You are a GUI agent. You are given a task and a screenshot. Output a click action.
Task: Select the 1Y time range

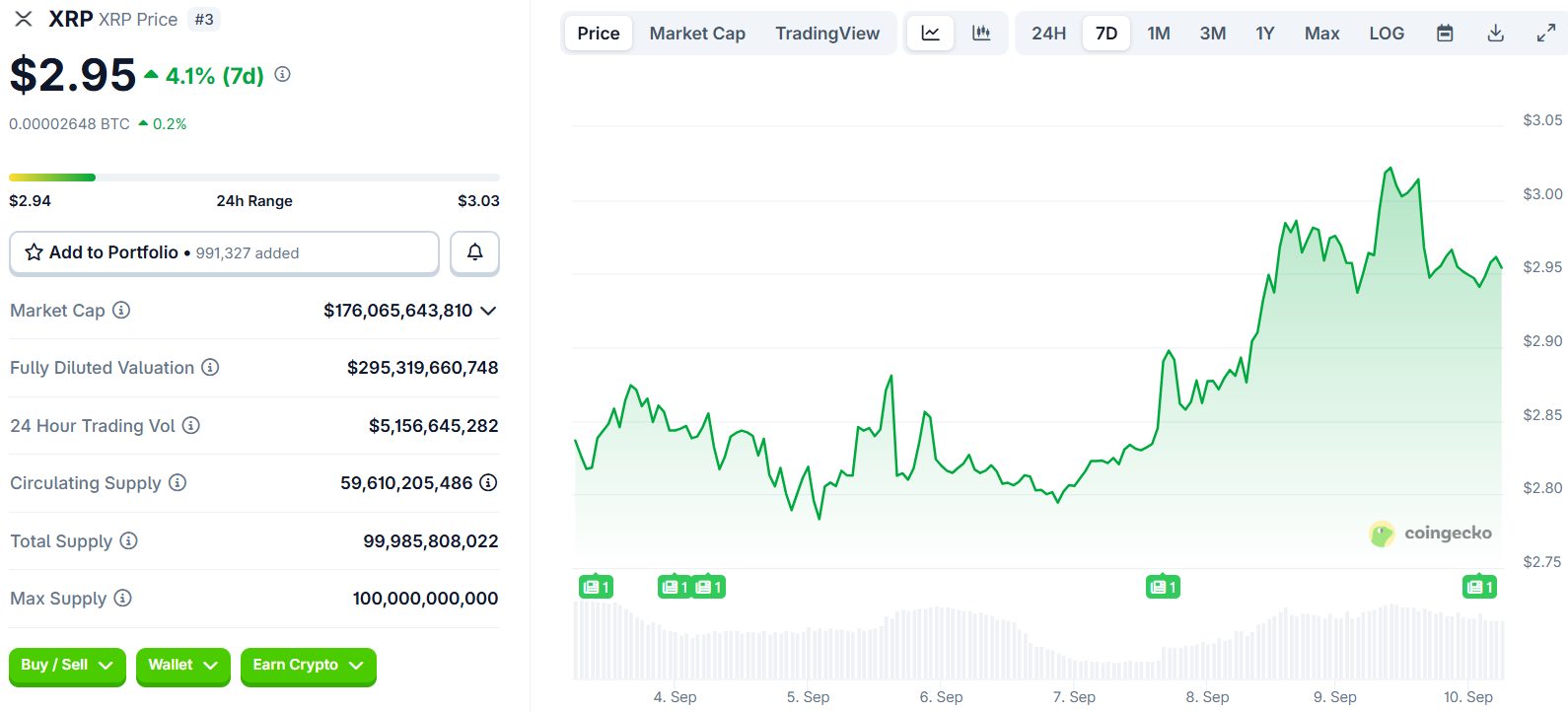(1264, 34)
